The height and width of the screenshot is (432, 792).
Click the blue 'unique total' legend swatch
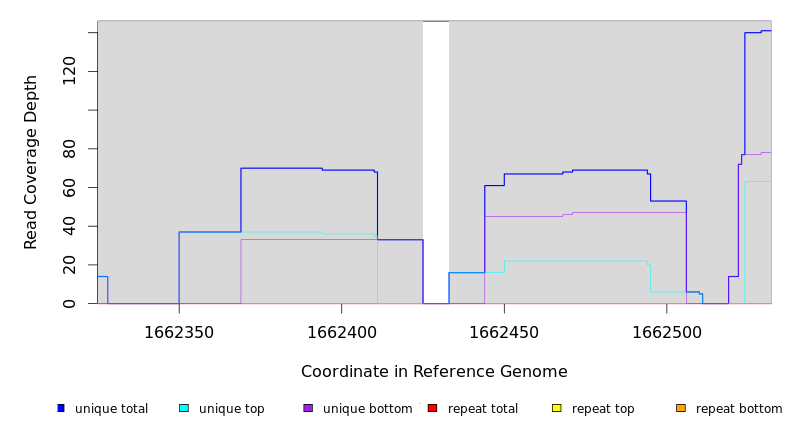[x=61, y=408]
